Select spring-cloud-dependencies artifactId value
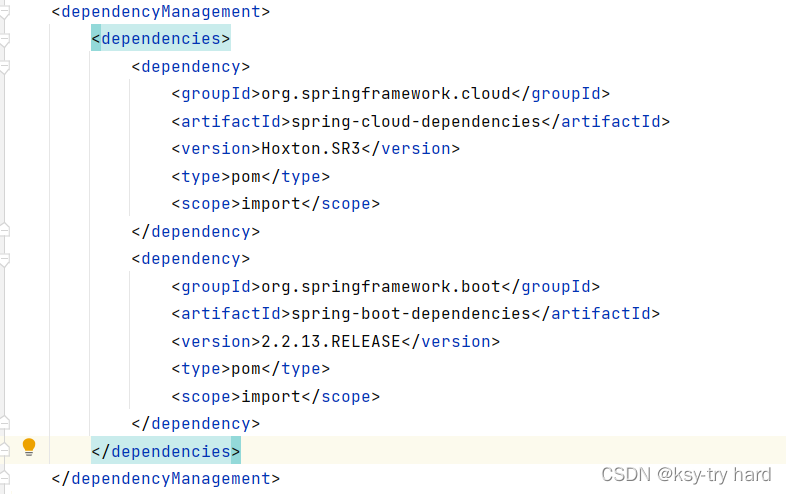Viewport: 786px width, 494px height. (x=416, y=121)
